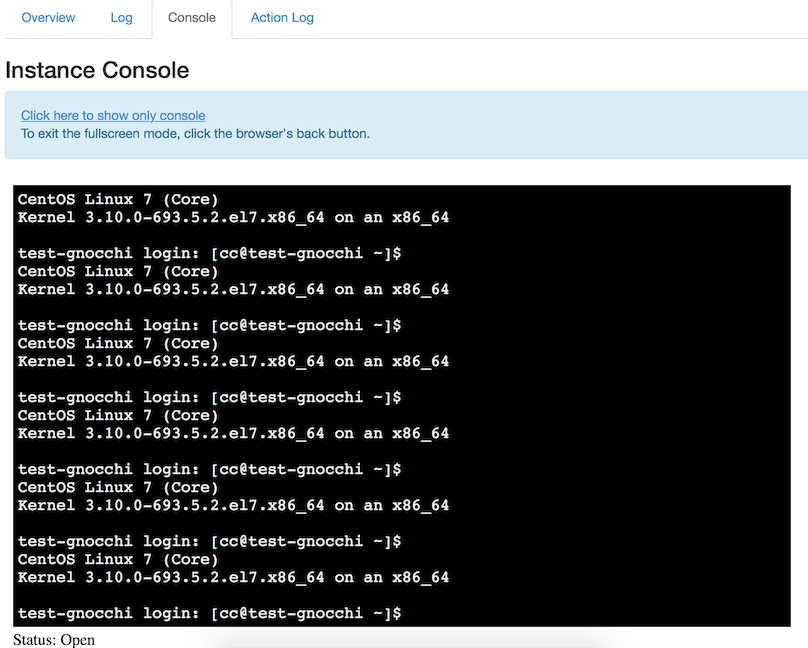The height and width of the screenshot is (648, 808).
Task: Switch to the Log tab
Action: click(121, 18)
